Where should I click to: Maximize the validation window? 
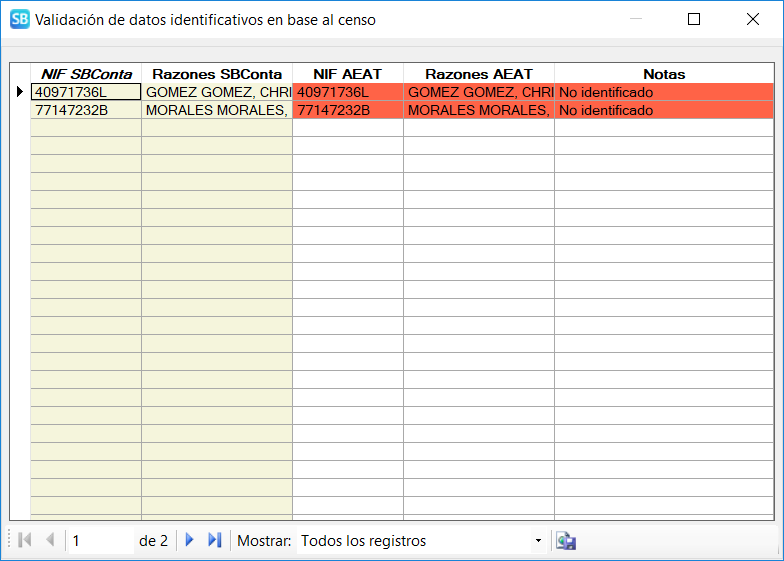[694, 19]
